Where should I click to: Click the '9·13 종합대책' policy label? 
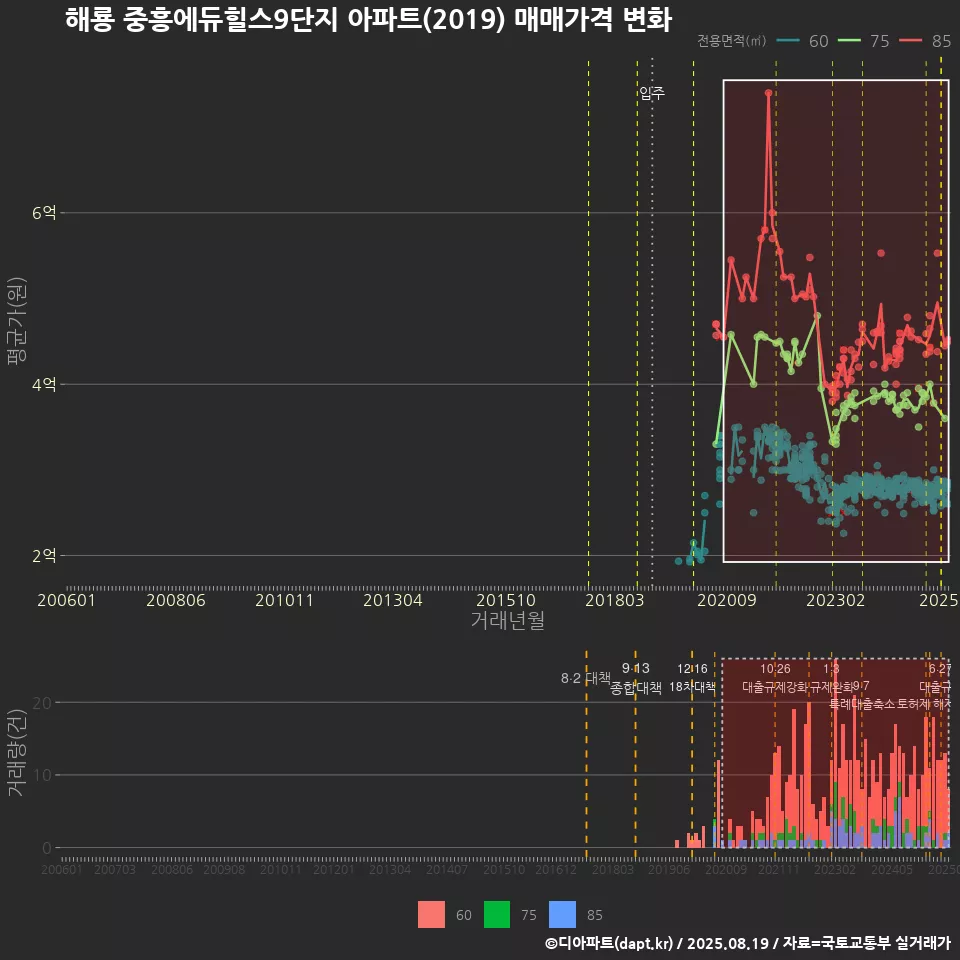coord(636,678)
